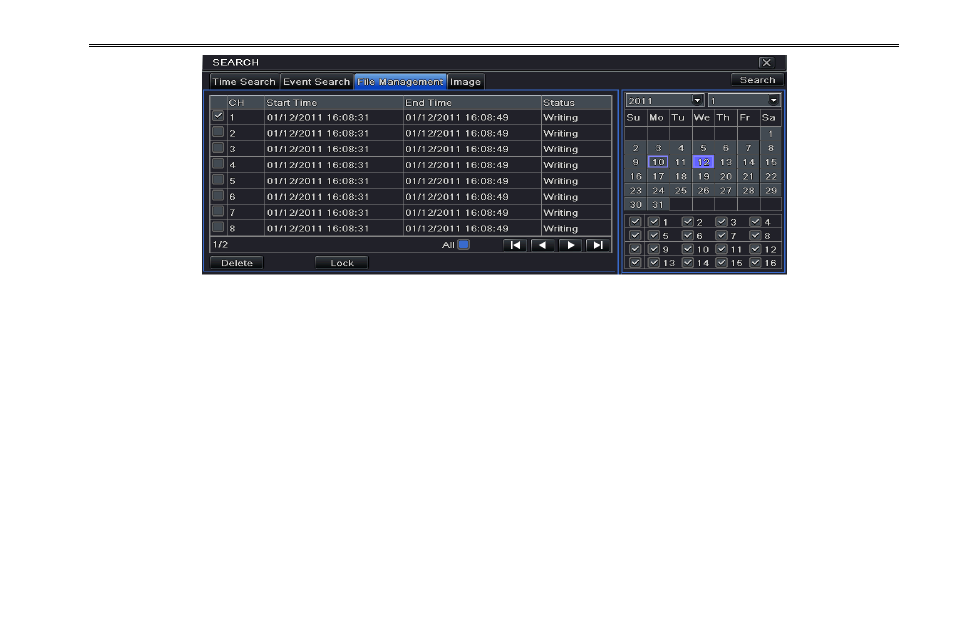This screenshot has width=955, height=636.
Task: Open the Image tab
Action: tap(465, 82)
